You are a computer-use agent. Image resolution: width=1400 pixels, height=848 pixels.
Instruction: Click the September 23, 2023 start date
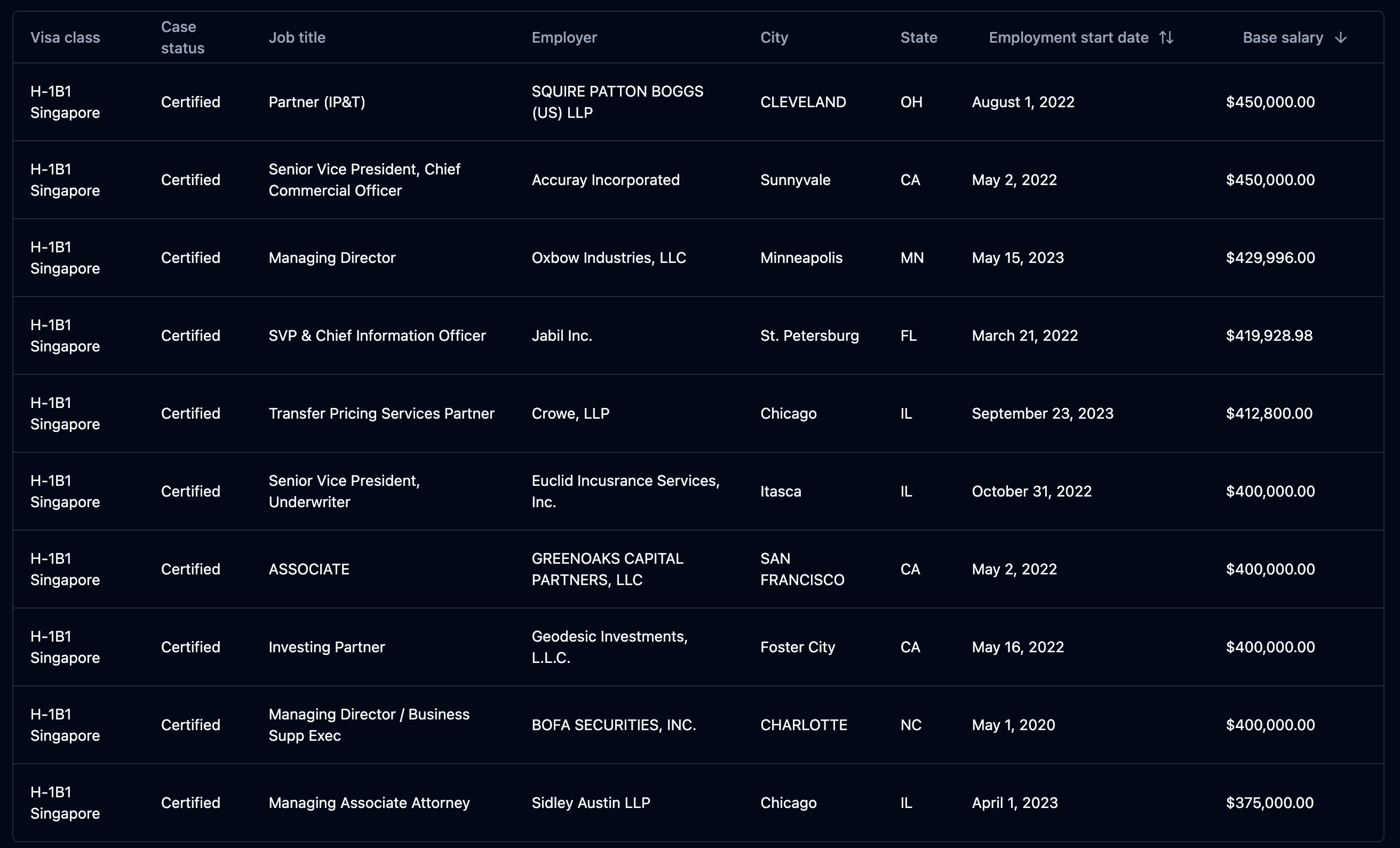[1042, 413]
